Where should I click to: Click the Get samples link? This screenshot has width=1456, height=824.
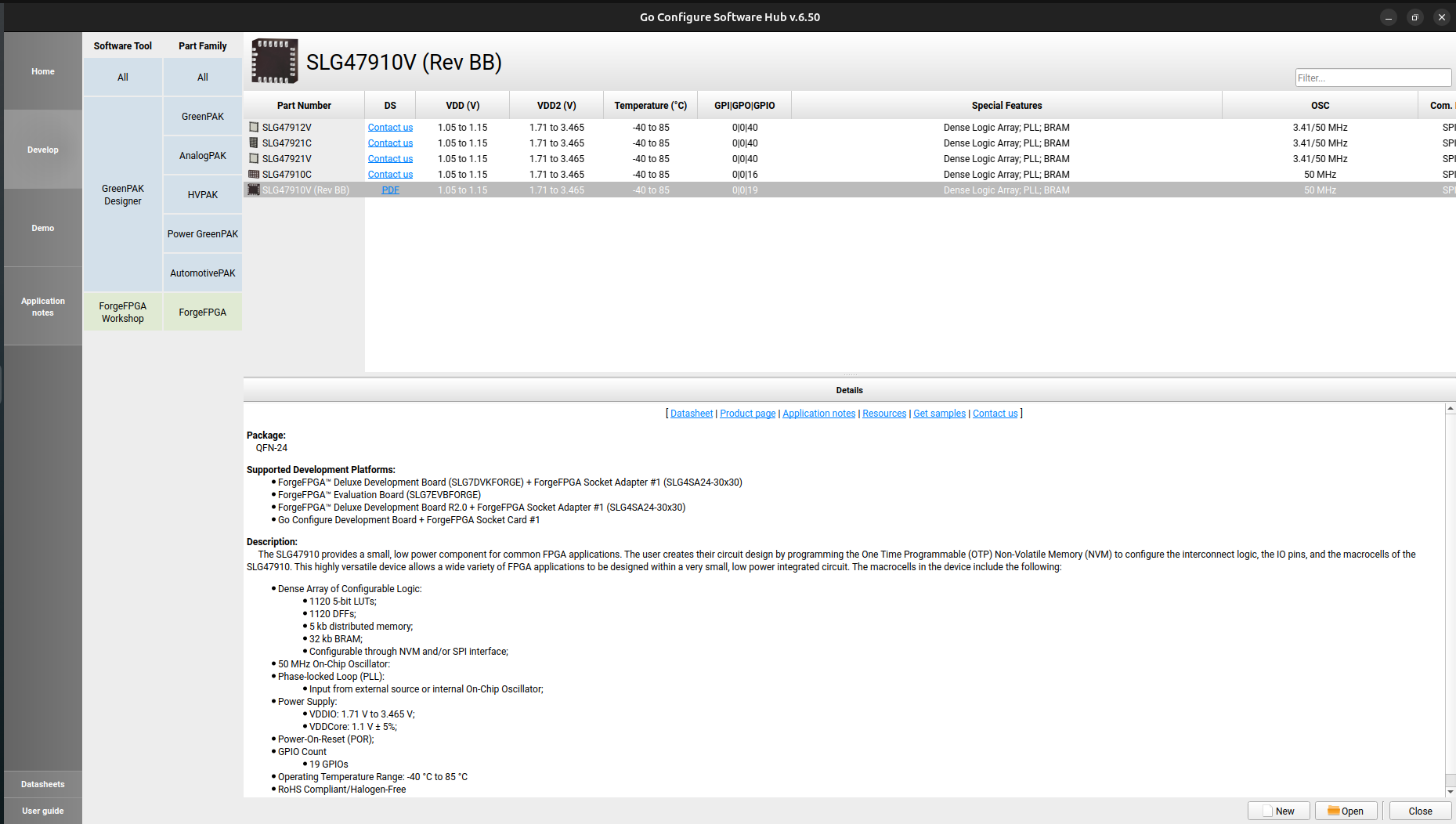point(939,414)
